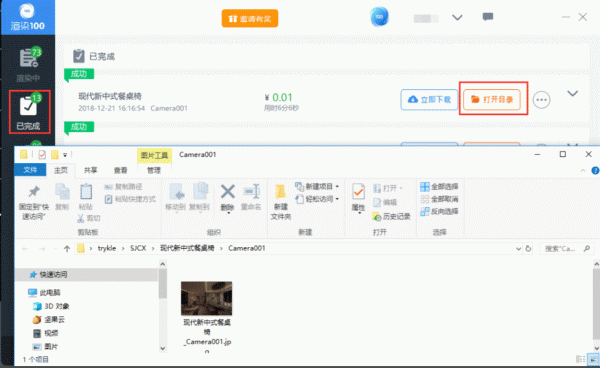Click 现代新中式餐桌椅 in the address breadcrumb
Viewport: 600px width, 368px height.
[x=187, y=248]
